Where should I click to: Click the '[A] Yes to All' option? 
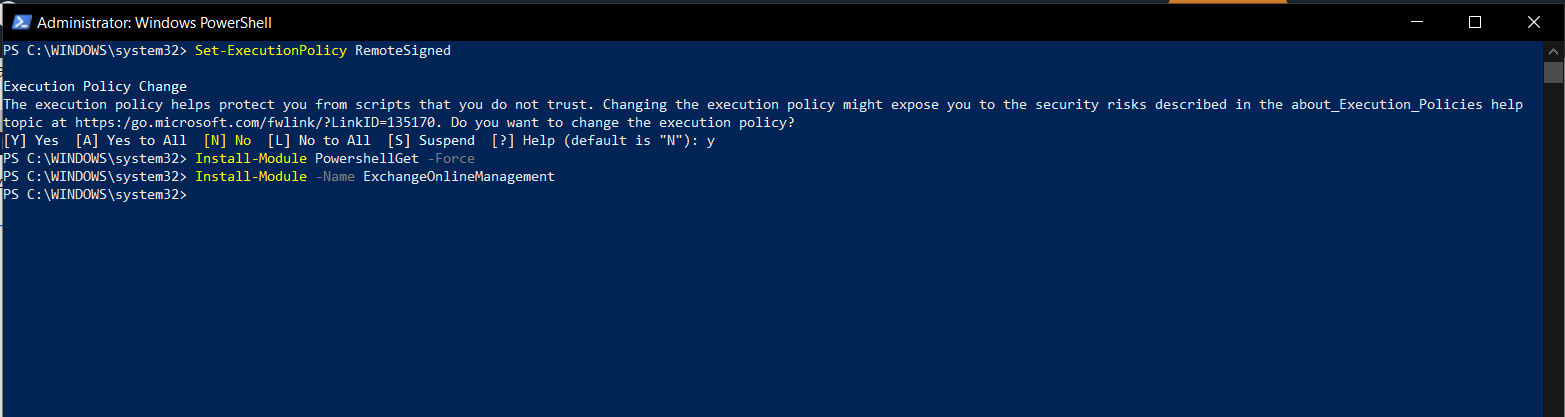coord(131,140)
